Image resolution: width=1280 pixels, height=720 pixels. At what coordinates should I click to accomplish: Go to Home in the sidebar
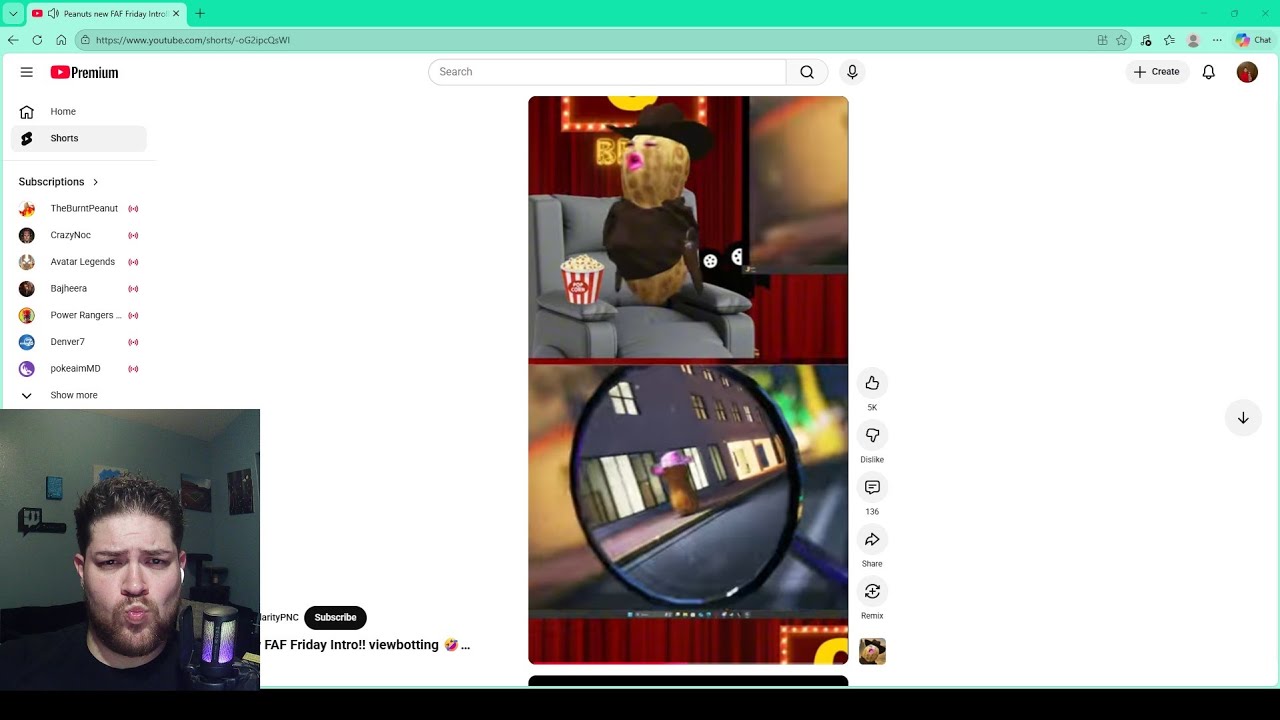[79, 112]
